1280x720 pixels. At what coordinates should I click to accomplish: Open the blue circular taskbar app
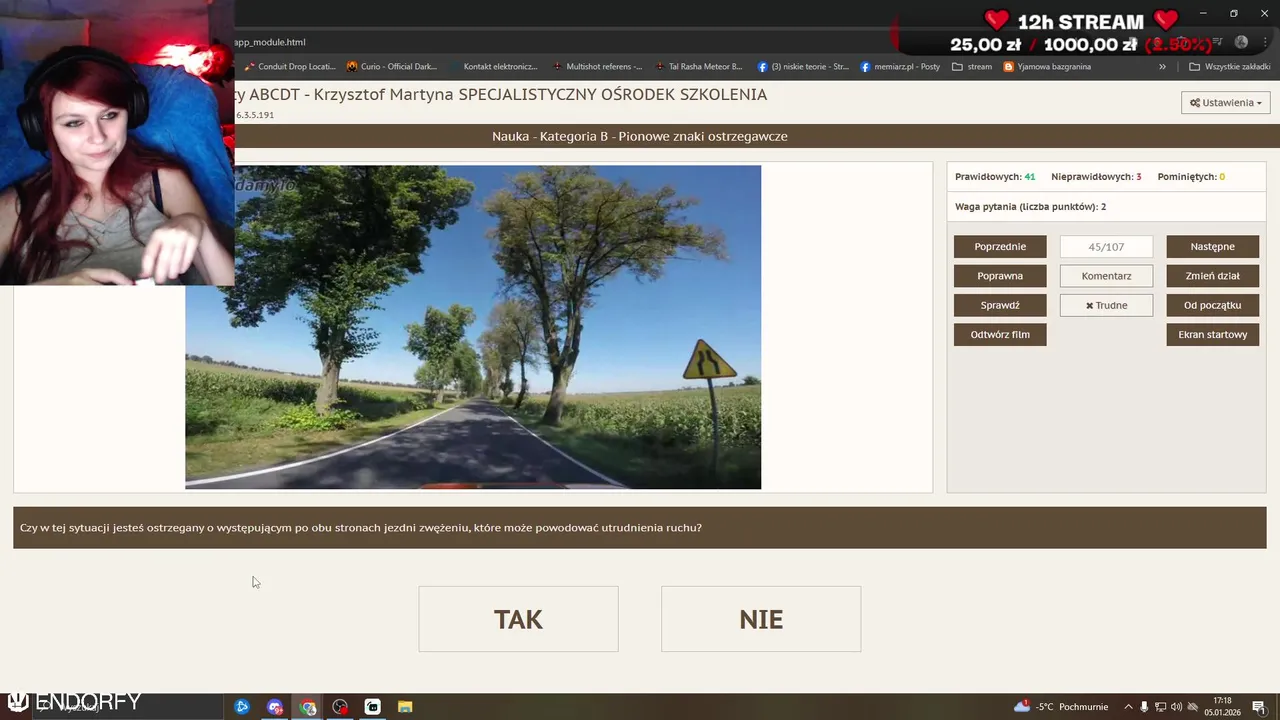pos(242,707)
